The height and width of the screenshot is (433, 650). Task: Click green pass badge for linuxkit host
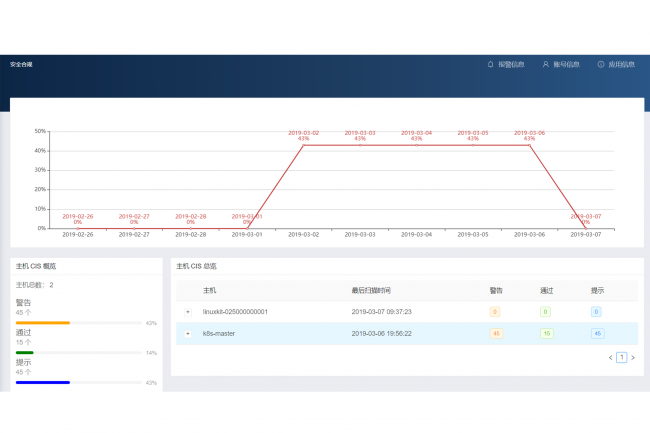pos(546,312)
